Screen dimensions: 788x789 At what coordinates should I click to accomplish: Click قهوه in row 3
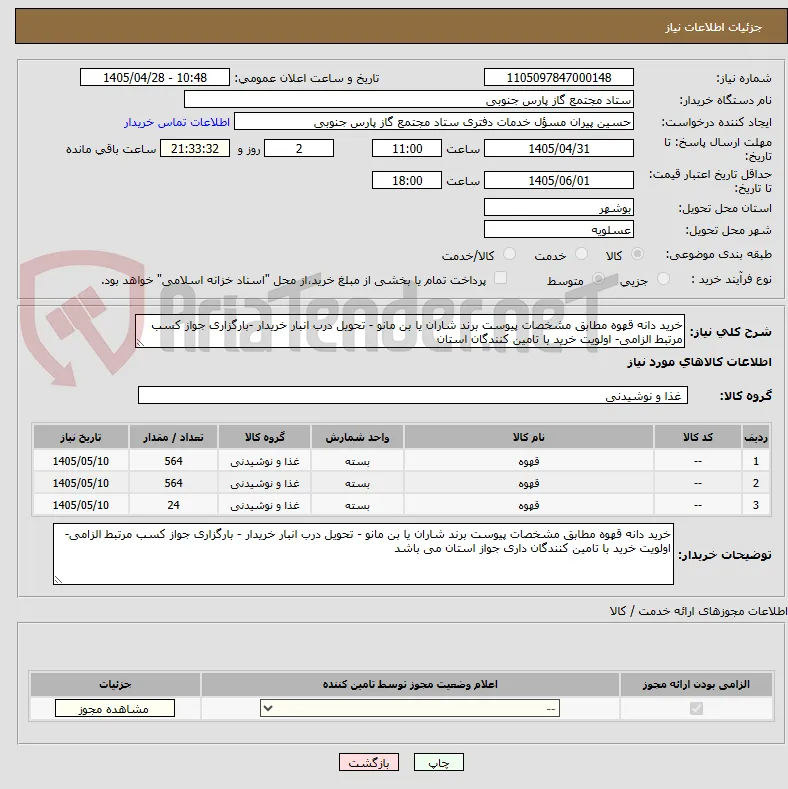pos(528,505)
